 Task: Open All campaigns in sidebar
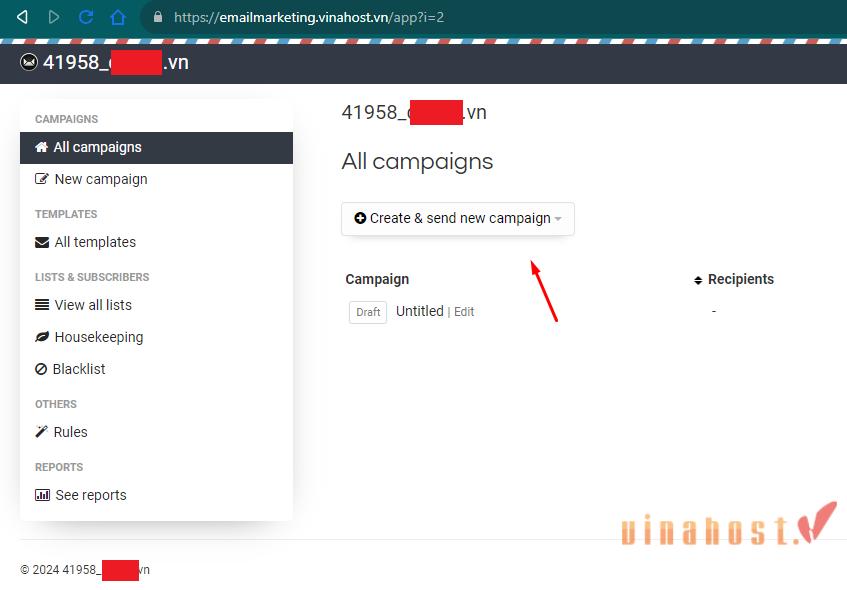point(156,148)
